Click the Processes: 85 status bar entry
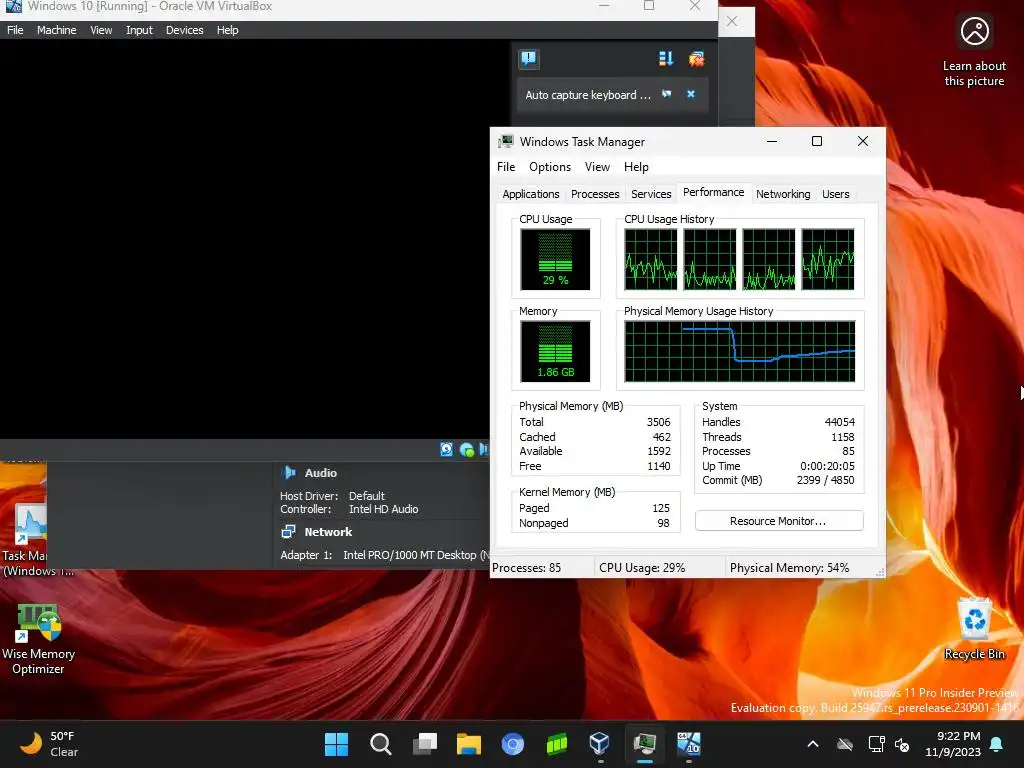This screenshot has height=768, width=1024. point(526,568)
